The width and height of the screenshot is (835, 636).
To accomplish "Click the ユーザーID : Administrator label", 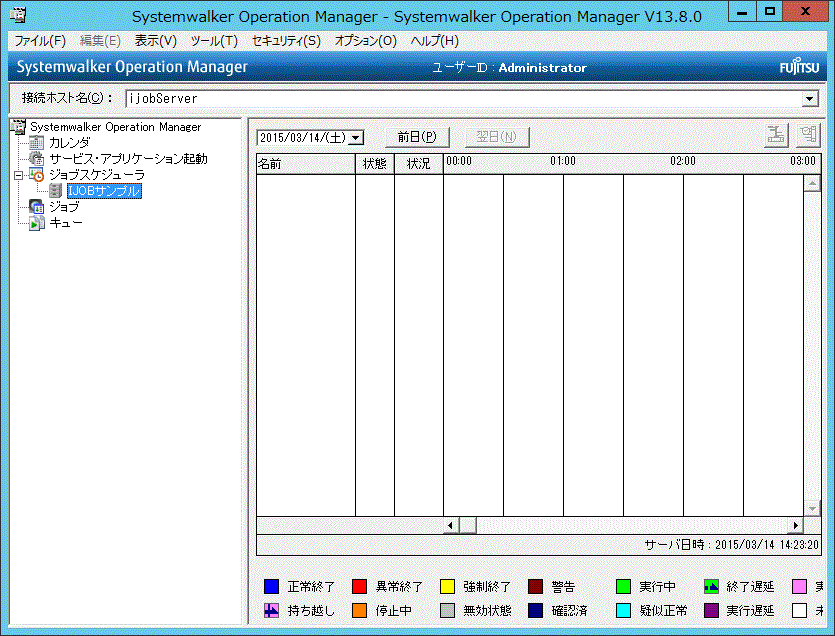I will [x=509, y=68].
